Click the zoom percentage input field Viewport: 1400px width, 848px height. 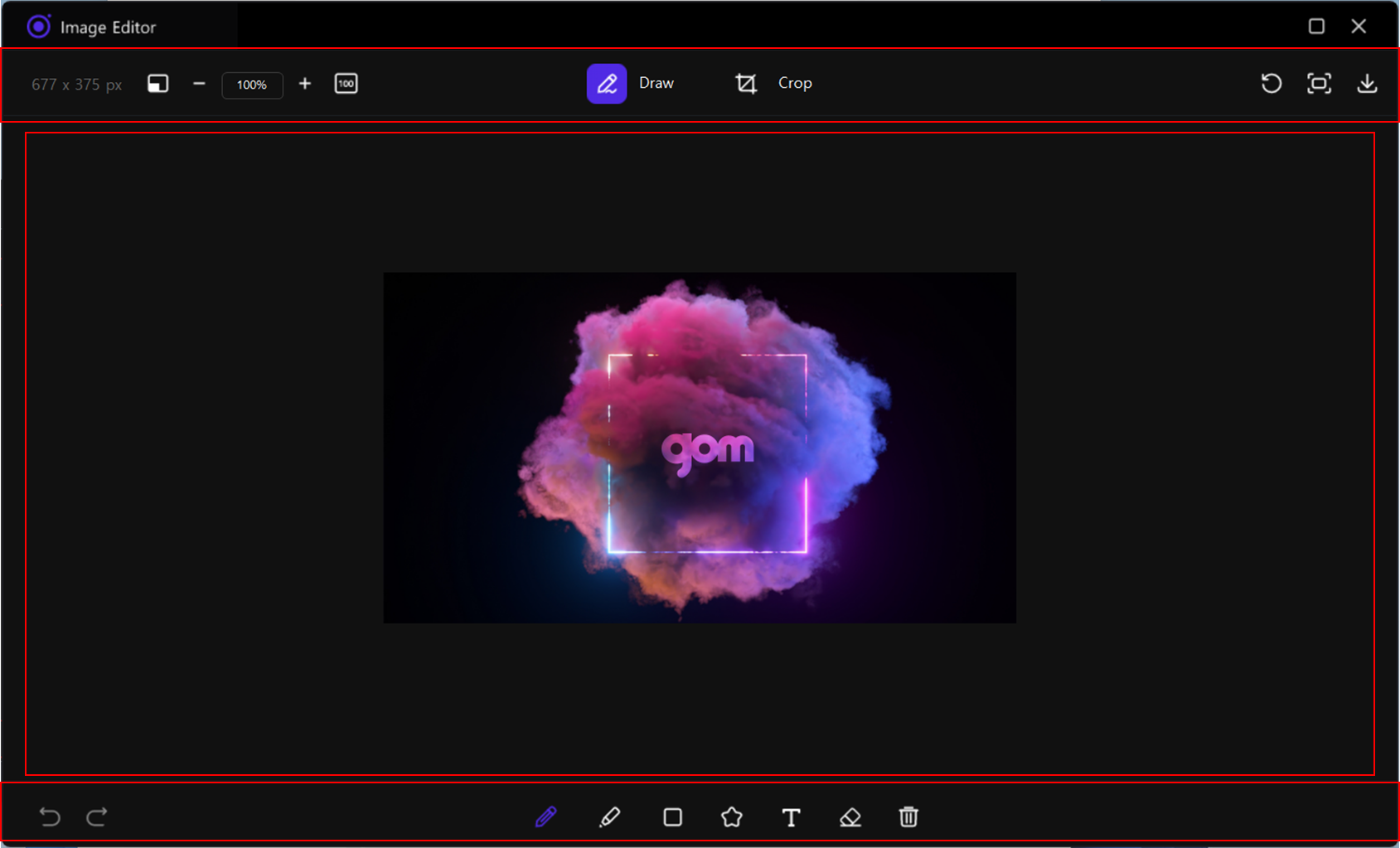252,85
